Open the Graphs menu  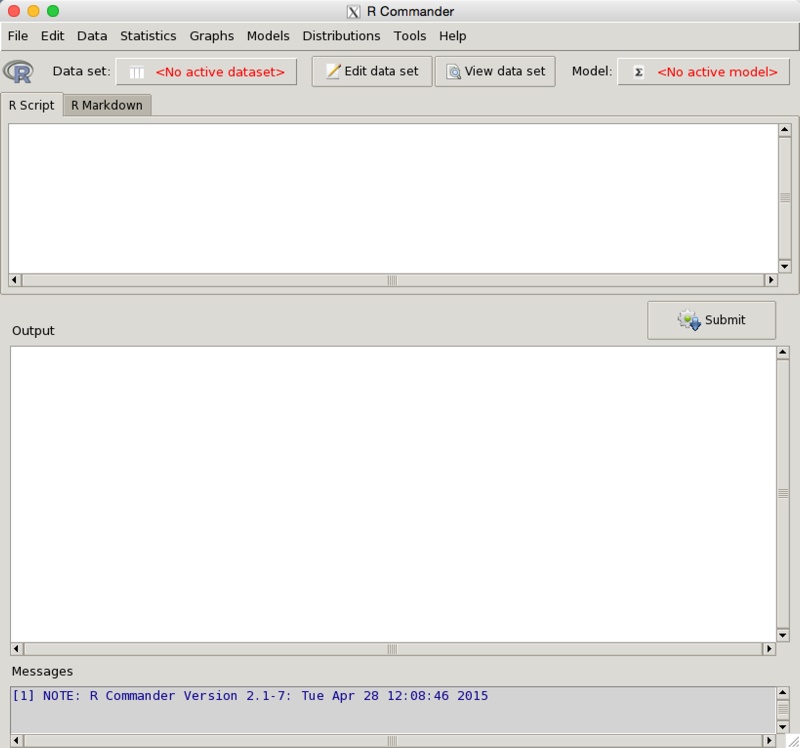tap(212, 36)
